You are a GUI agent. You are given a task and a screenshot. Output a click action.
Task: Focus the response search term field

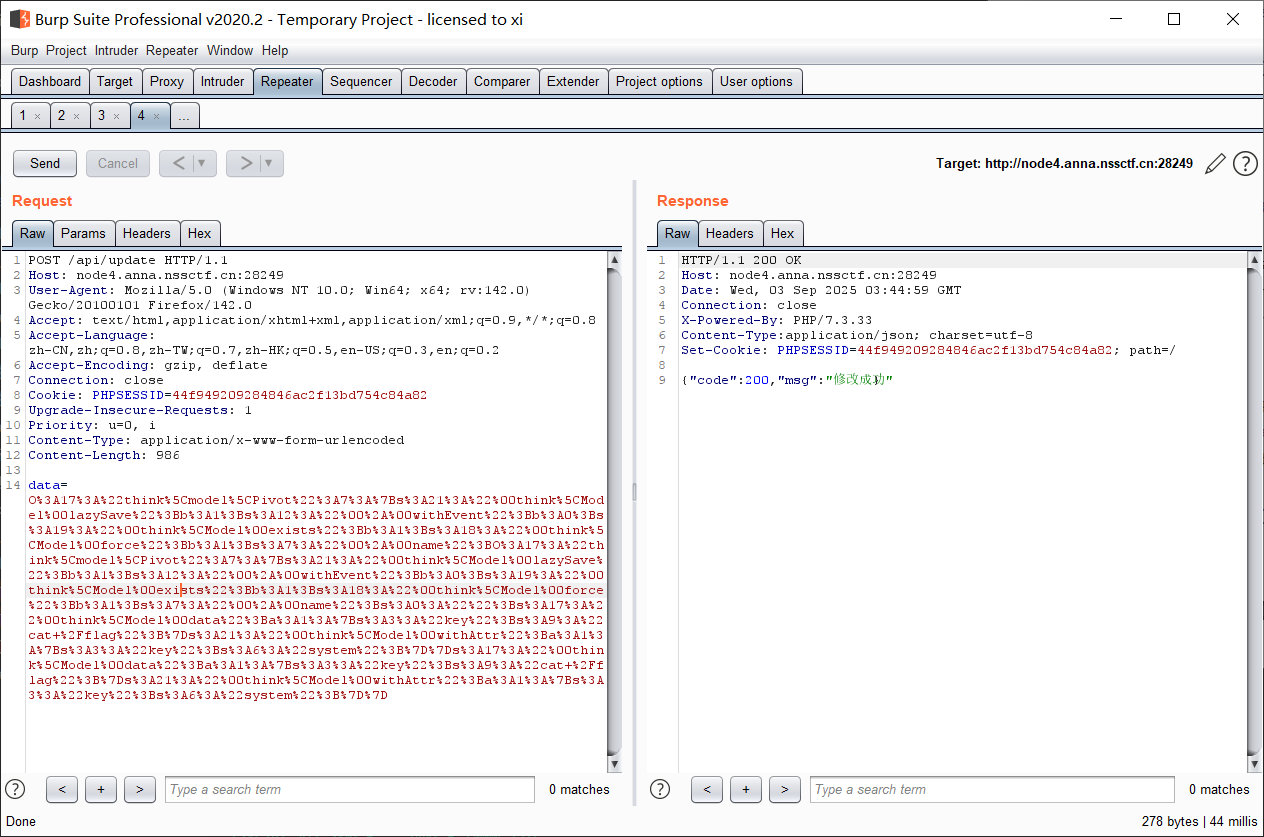[992, 789]
